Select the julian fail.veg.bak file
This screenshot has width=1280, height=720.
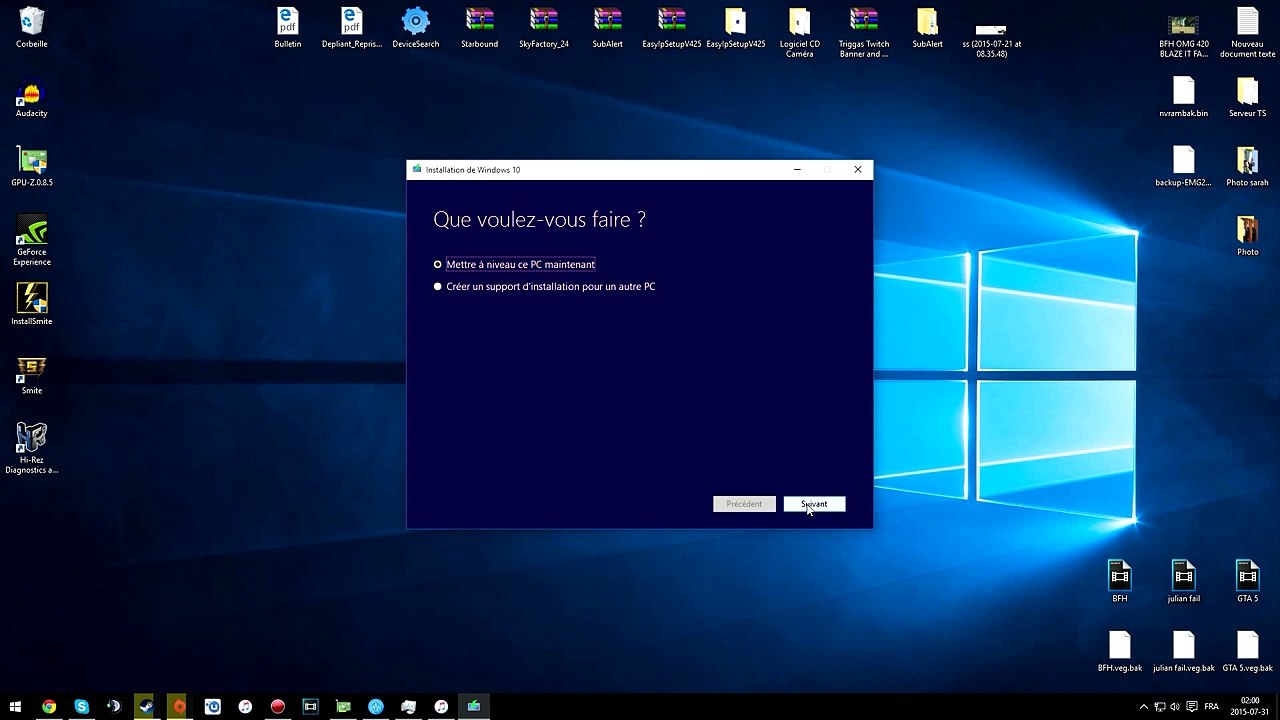(1184, 652)
